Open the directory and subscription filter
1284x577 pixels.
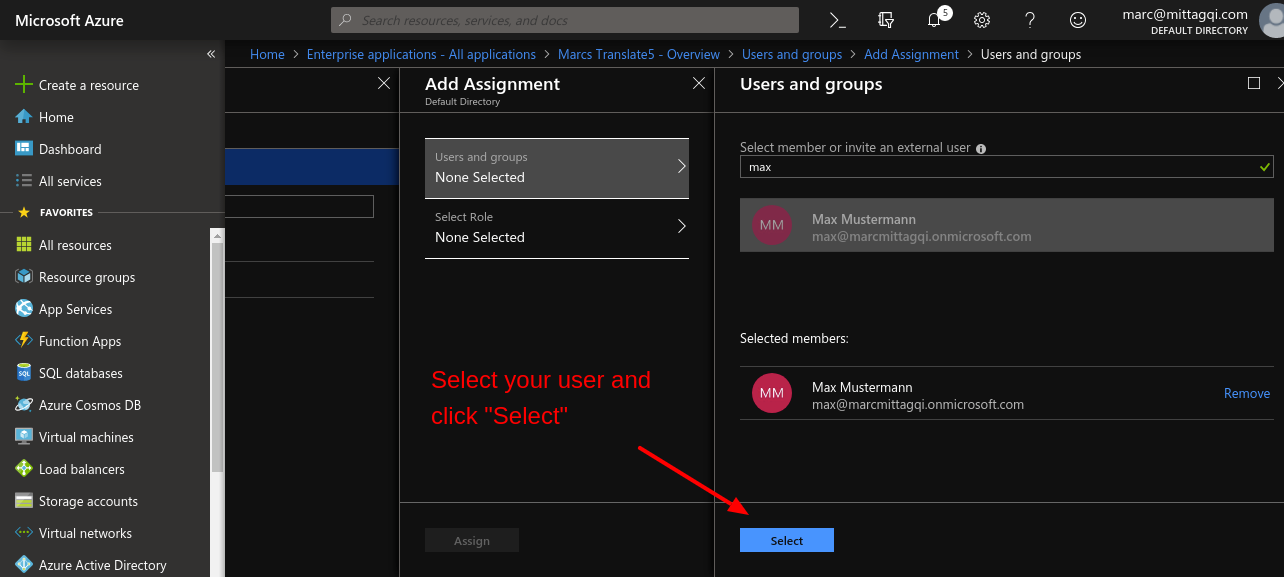click(885, 20)
